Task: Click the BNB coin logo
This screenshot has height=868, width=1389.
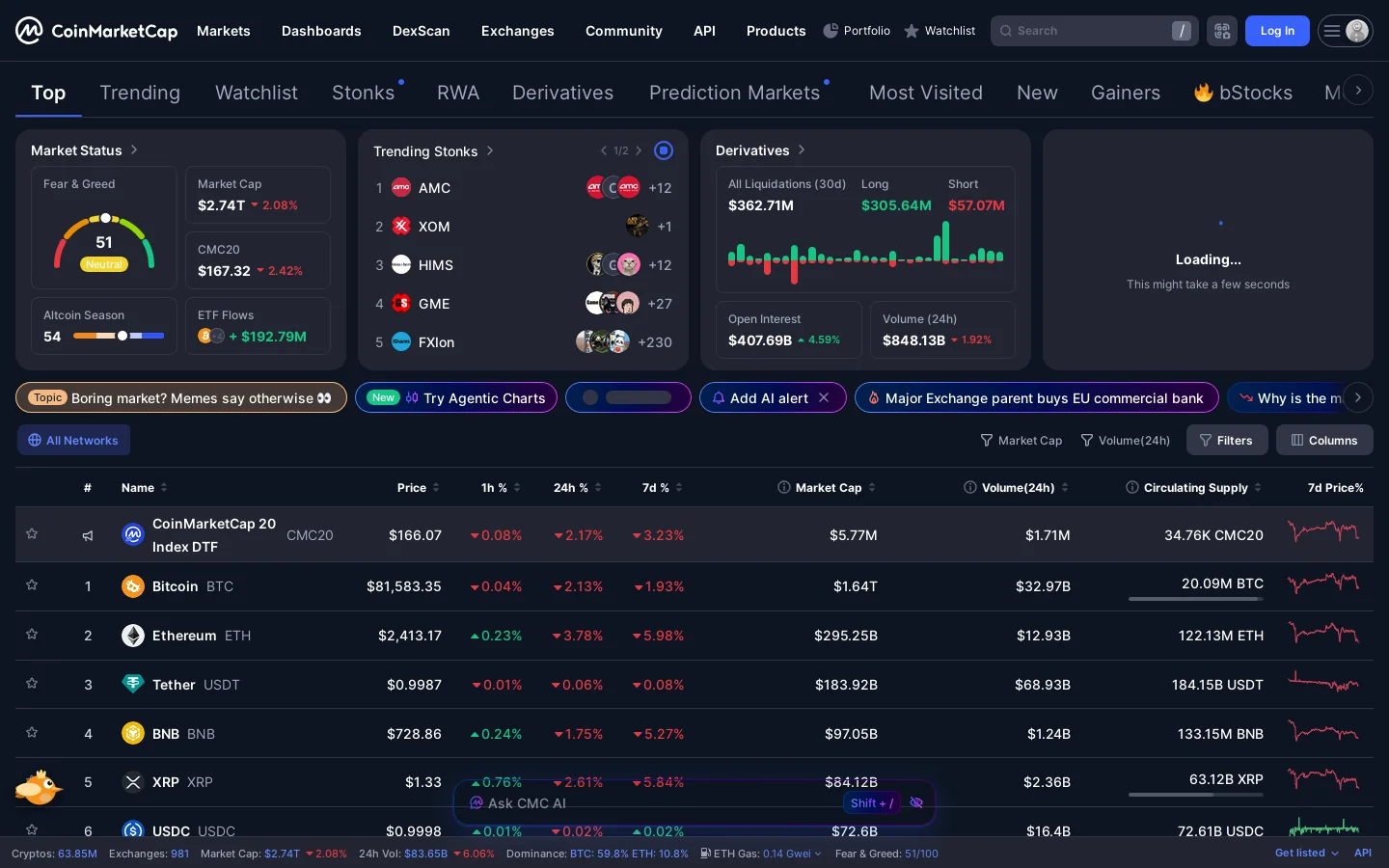Action: coord(133,734)
